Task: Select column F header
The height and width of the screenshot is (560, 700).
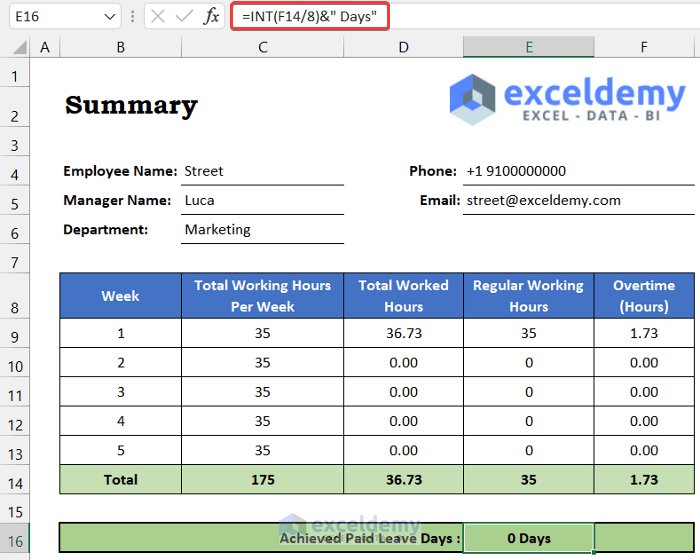Action: (x=644, y=47)
